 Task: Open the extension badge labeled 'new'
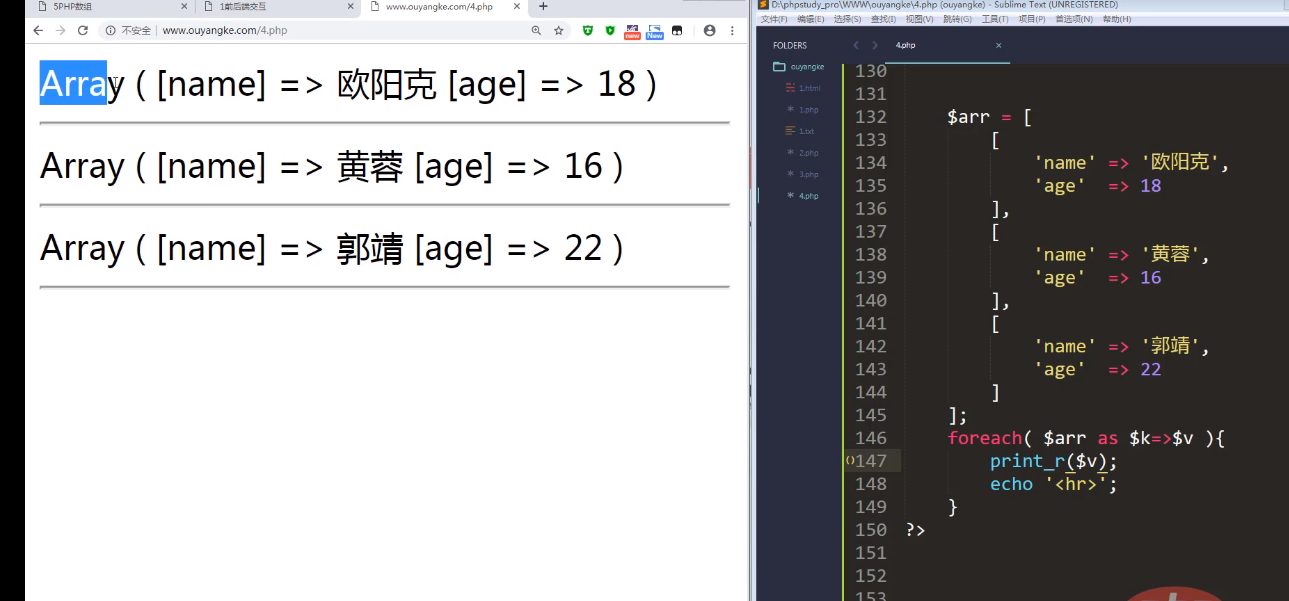[633, 30]
